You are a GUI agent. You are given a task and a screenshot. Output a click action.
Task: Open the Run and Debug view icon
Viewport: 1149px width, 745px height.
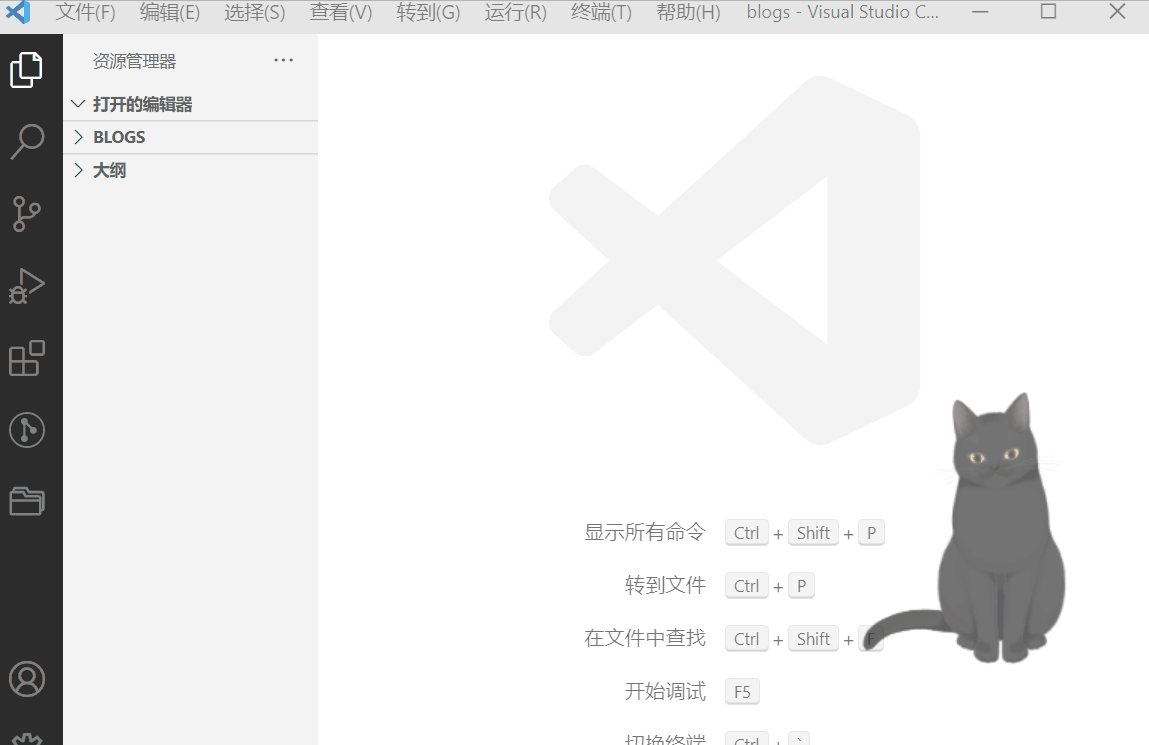(x=26, y=286)
